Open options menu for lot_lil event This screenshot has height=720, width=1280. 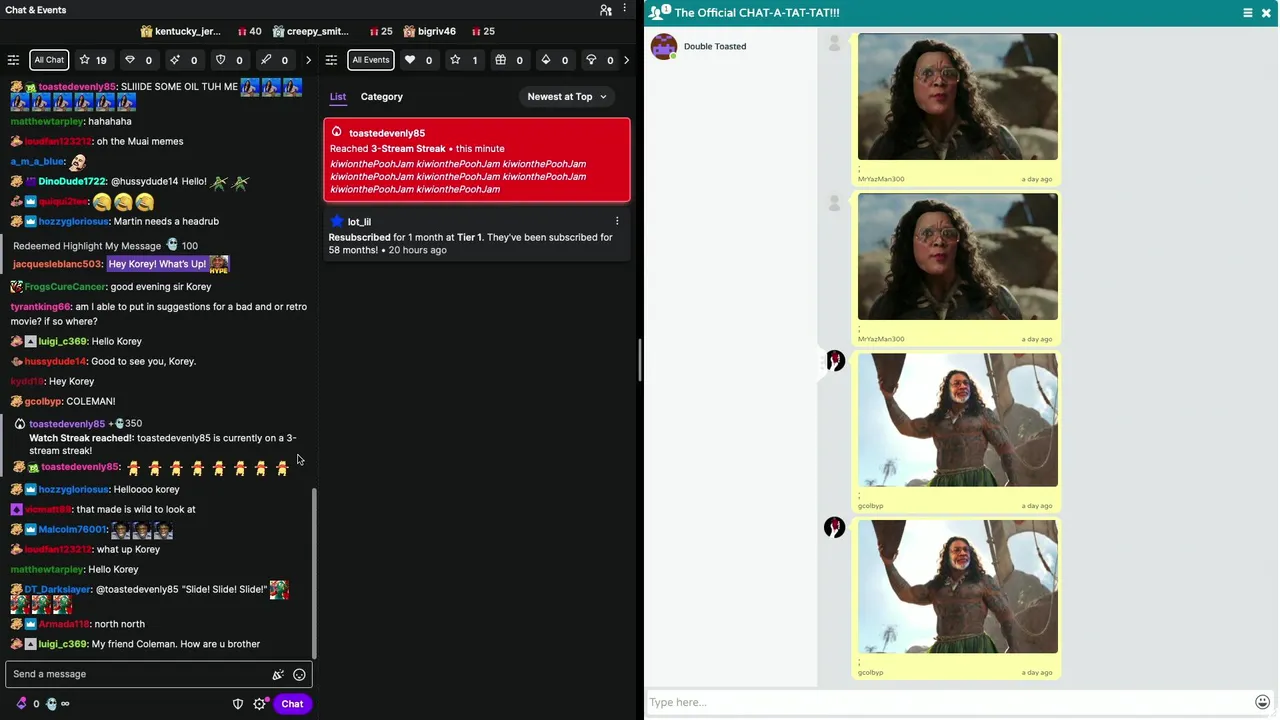(x=617, y=221)
